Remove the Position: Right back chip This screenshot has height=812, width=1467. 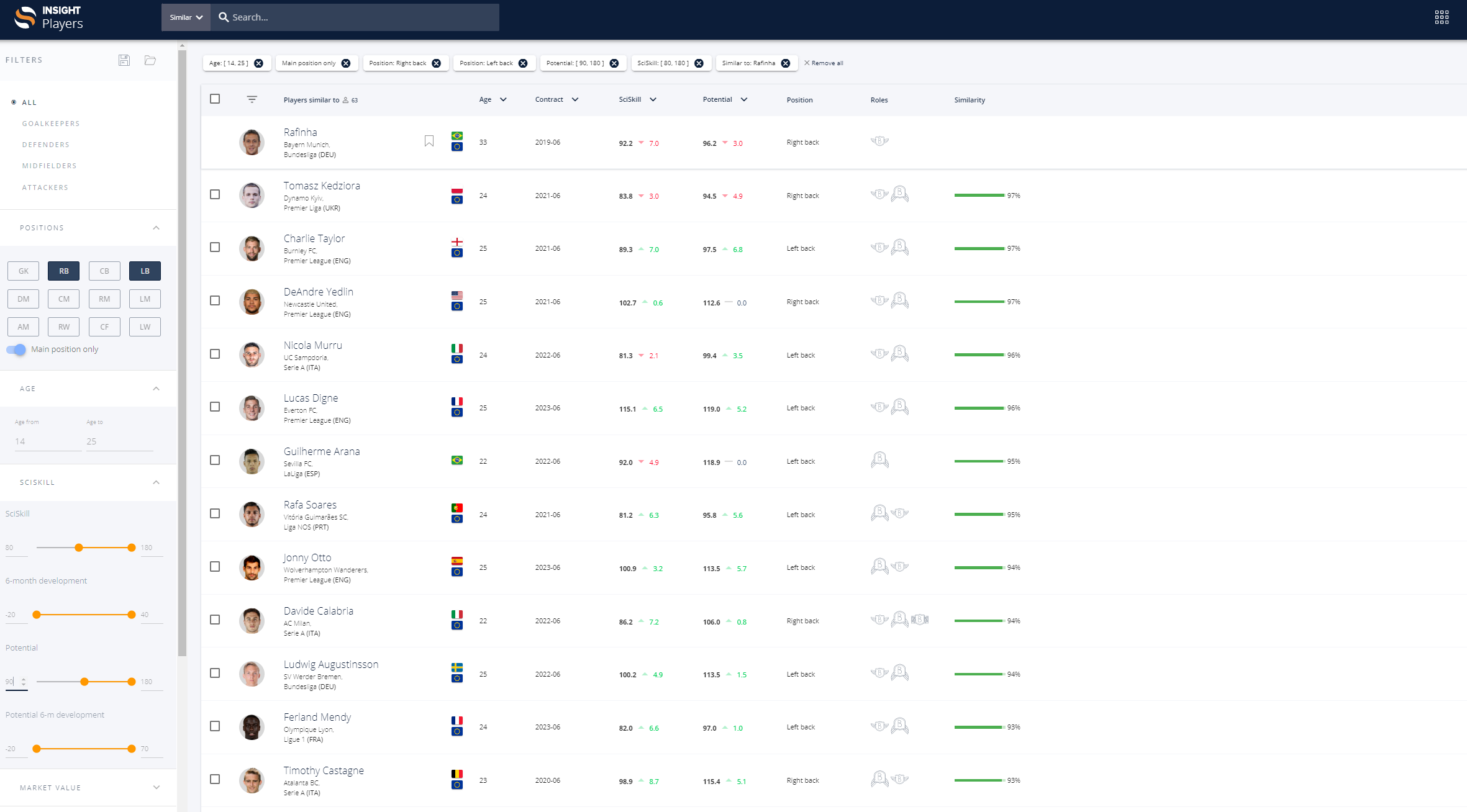(437, 63)
